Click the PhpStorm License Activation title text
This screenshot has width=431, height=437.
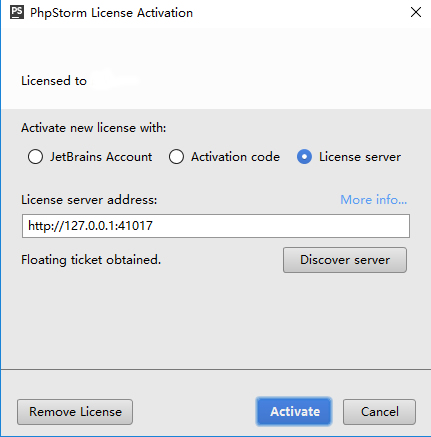(111, 13)
